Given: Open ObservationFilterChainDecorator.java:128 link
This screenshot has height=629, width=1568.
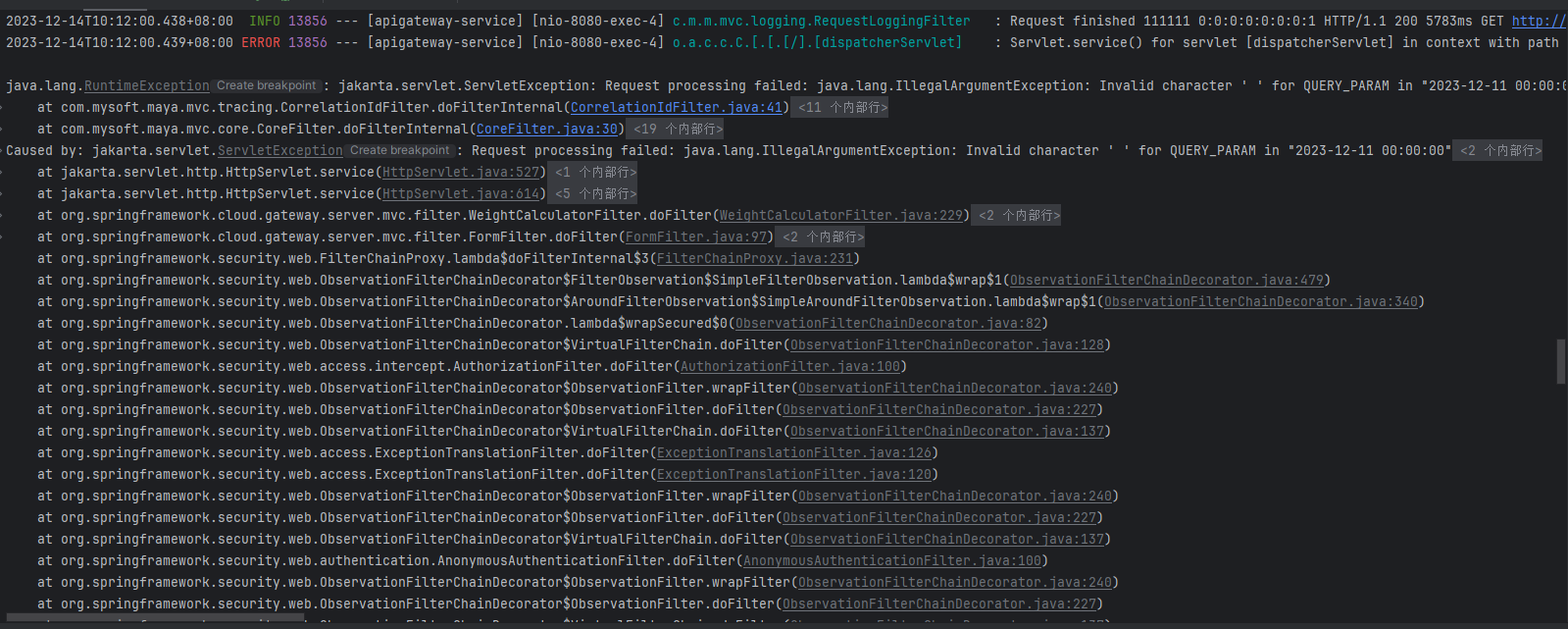Looking at the screenshot, I should [947, 344].
